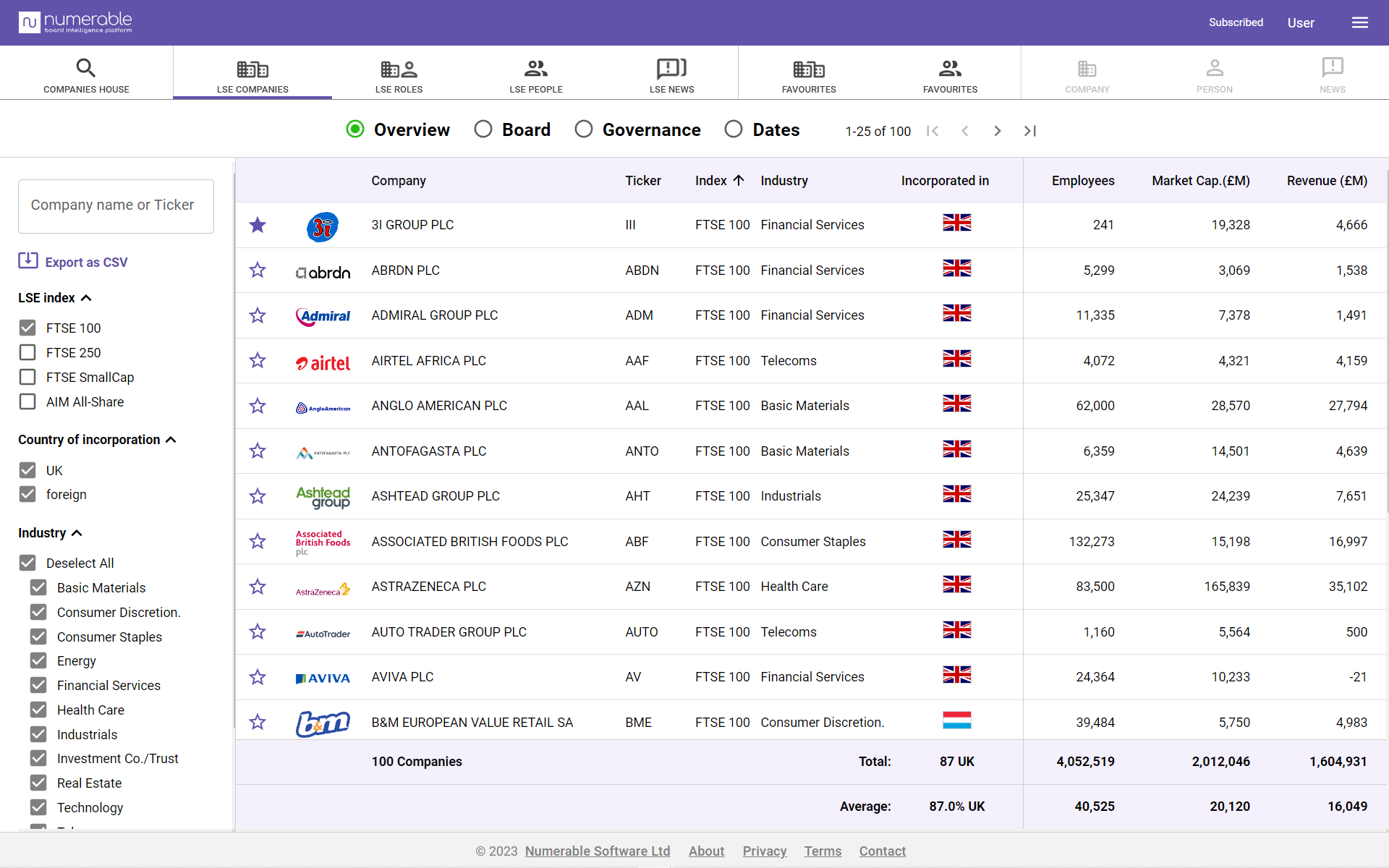Favourite ABRDN PLC with the star
This screenshot has height=868, width=1389.
tap(258, 271)
